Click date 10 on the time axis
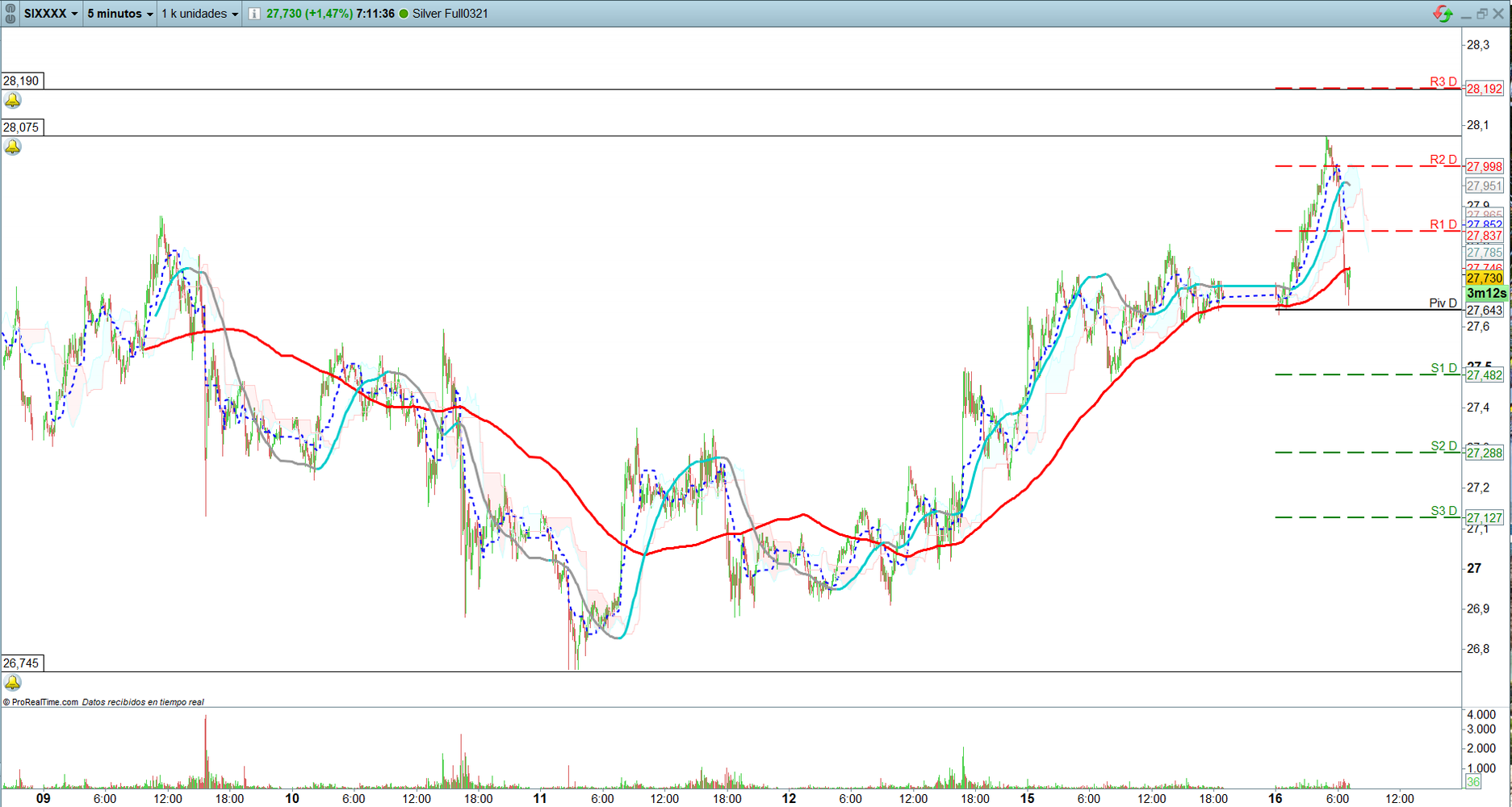 point(292,799)
